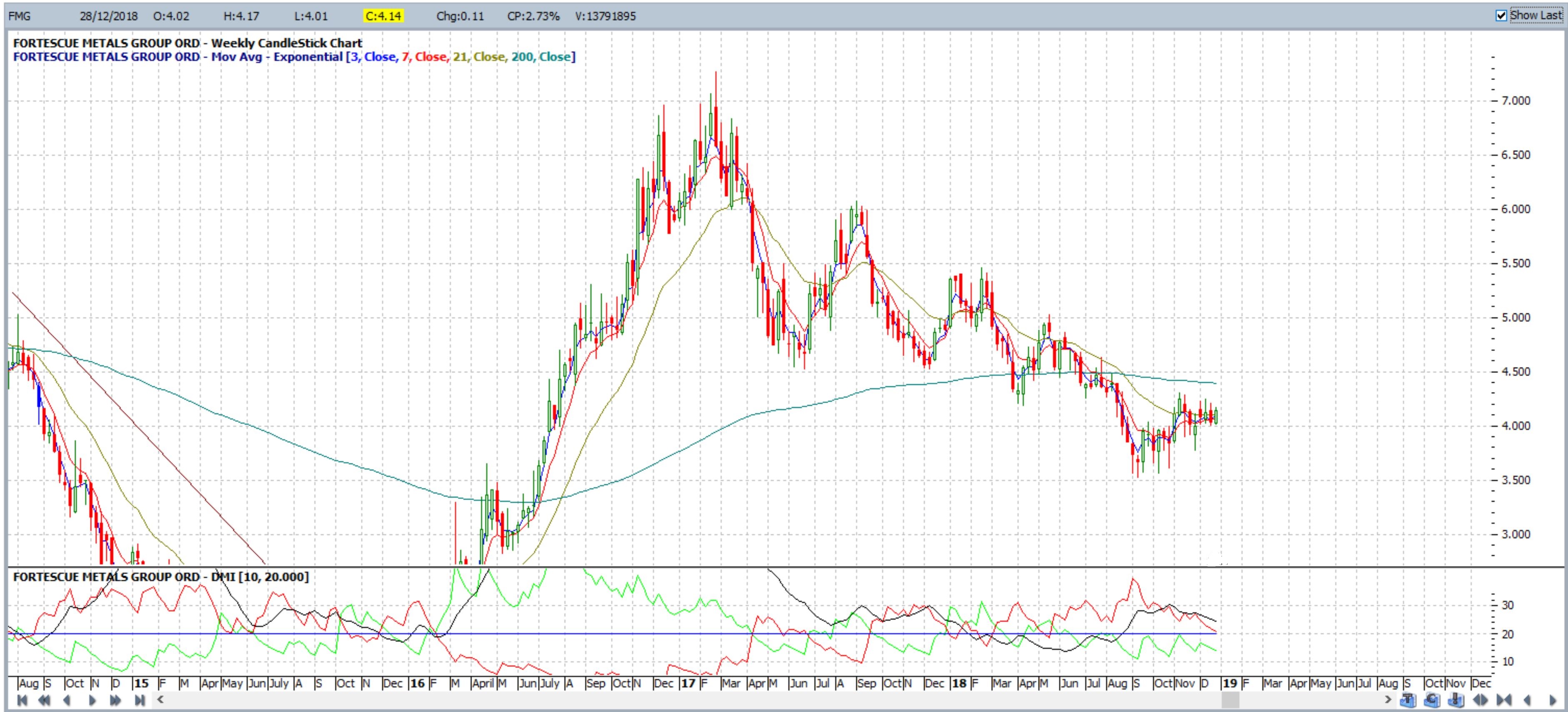Viewport: 1568px width, 712px height.
Task: Click the bold 19 year marker on time axis
Action: point(1230,683)
